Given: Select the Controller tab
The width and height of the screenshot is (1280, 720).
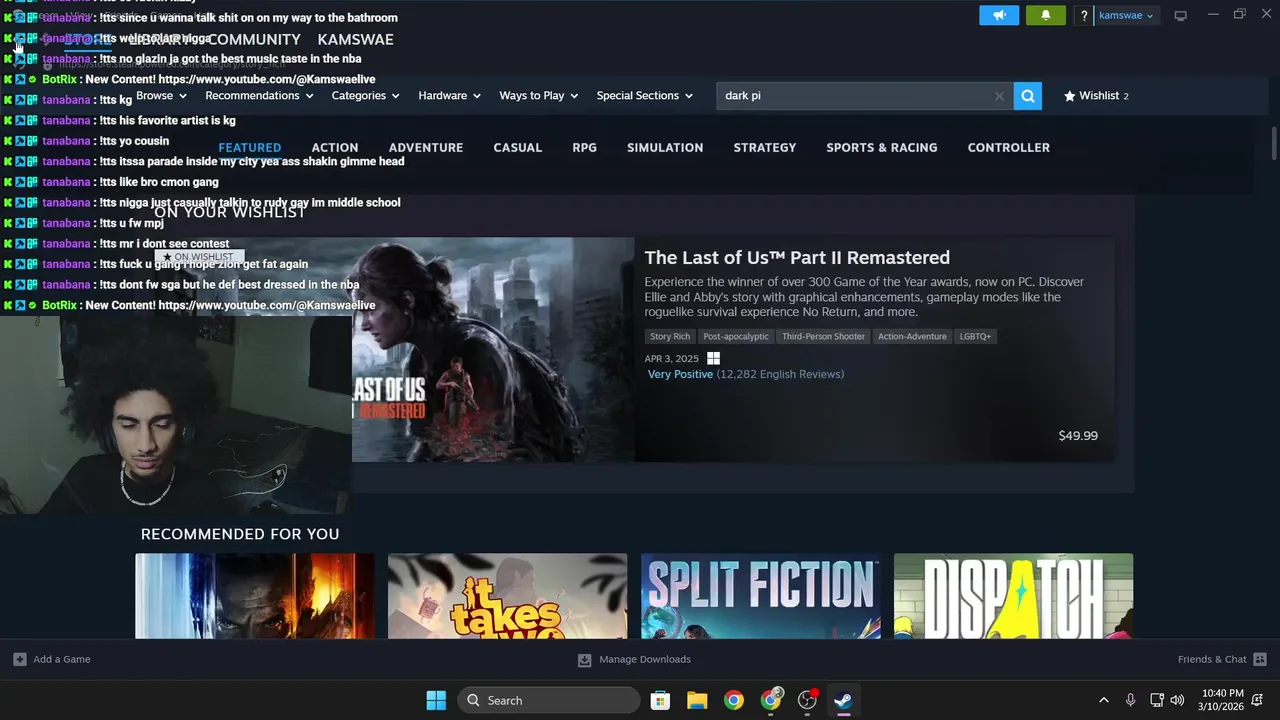Looking at the screenshot, I should point(1009,147).
